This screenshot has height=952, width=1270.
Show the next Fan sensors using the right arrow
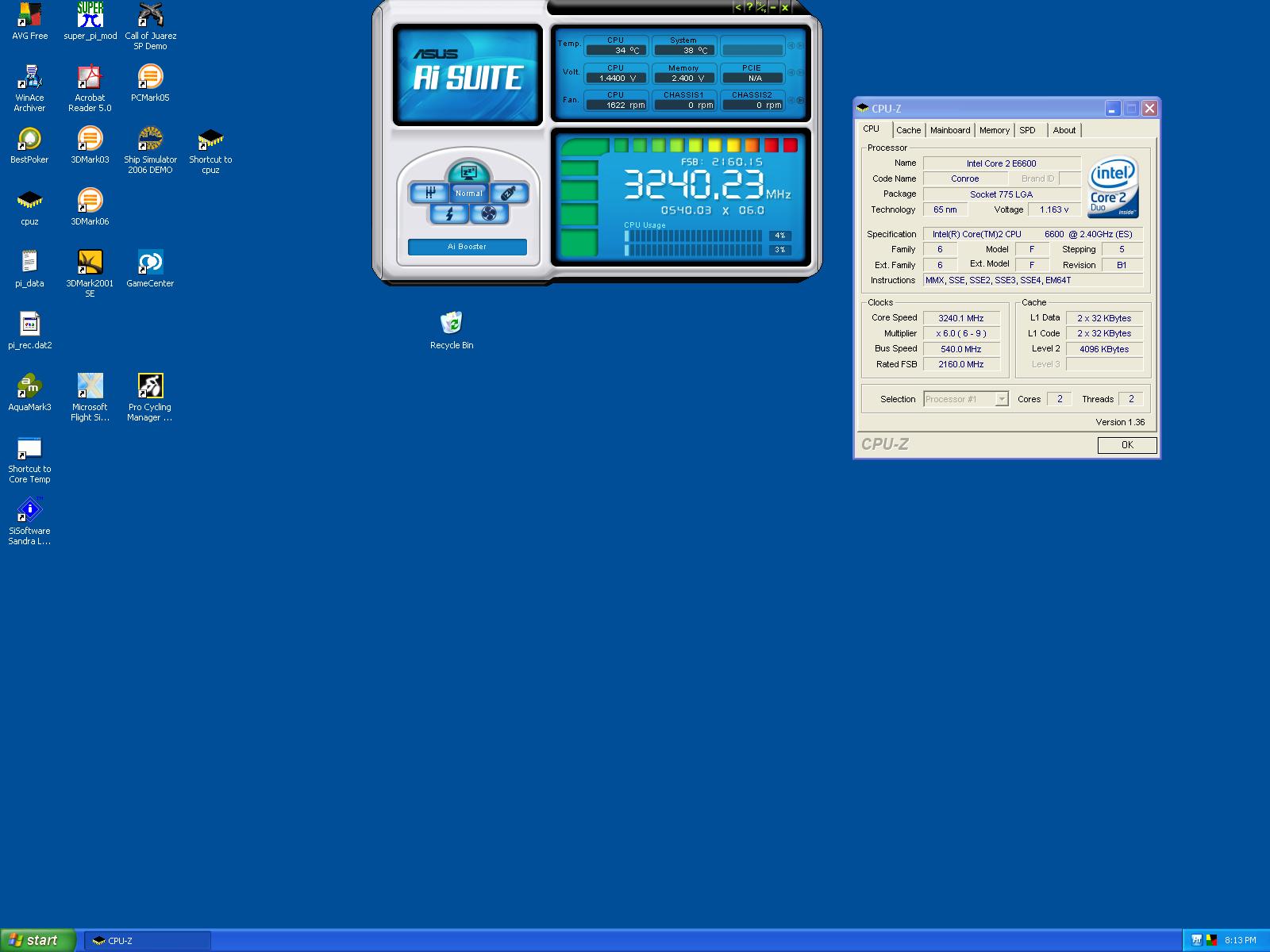[x=800, y=101]
